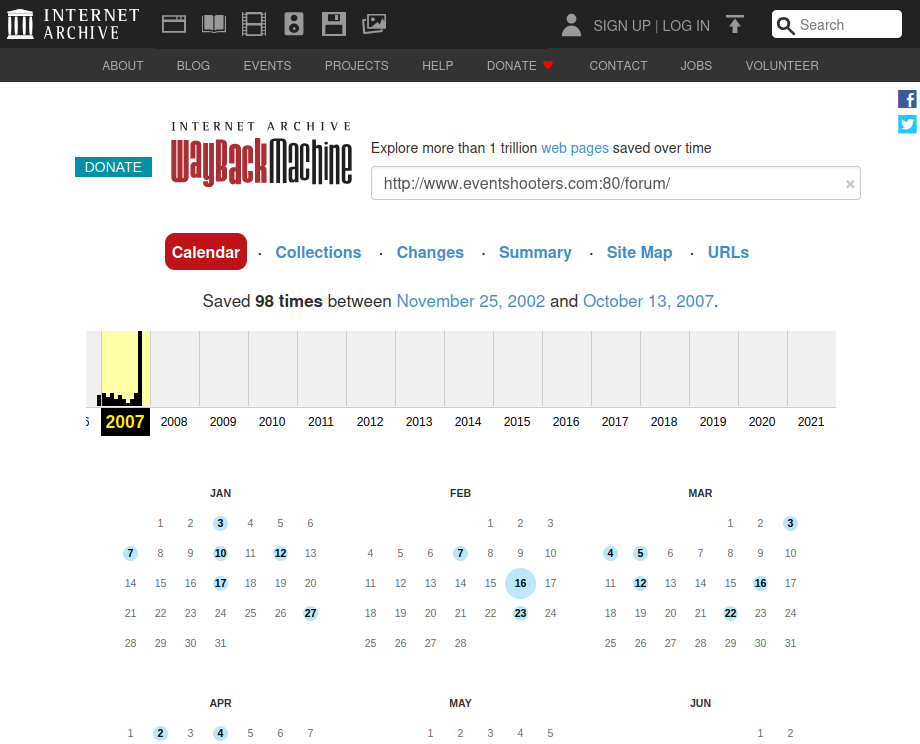Image resolution: width=920 pixels, height=744 pixels.
Task: Open the Changes tab
Action: tap(430, 252)
